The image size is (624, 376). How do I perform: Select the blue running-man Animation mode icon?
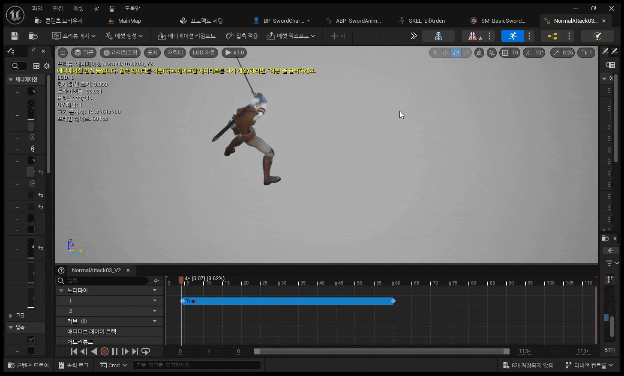(513, 36)
